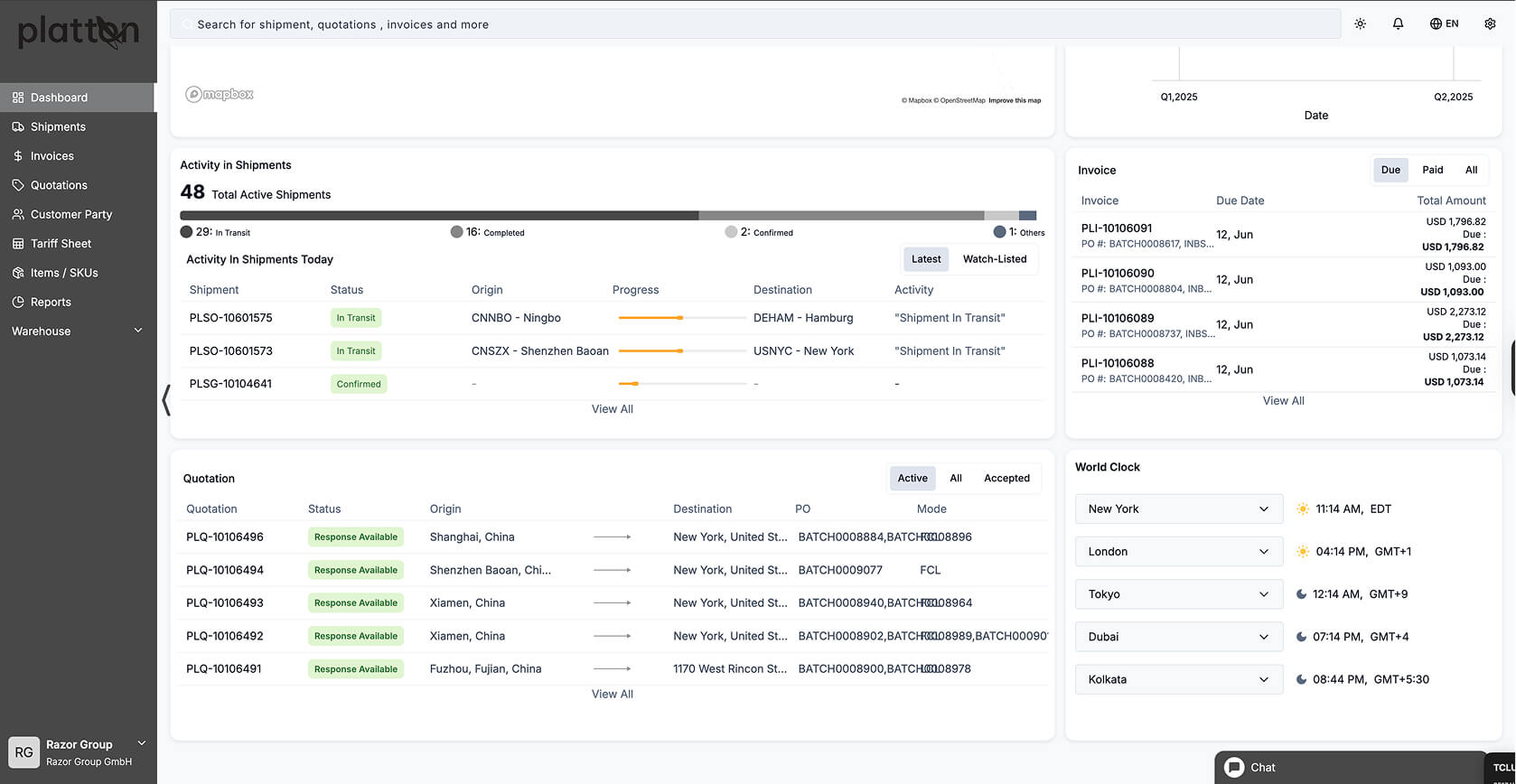
Task: Open Items / SKUs menu item
Action: pyautogui.click(x=64, y=273)
